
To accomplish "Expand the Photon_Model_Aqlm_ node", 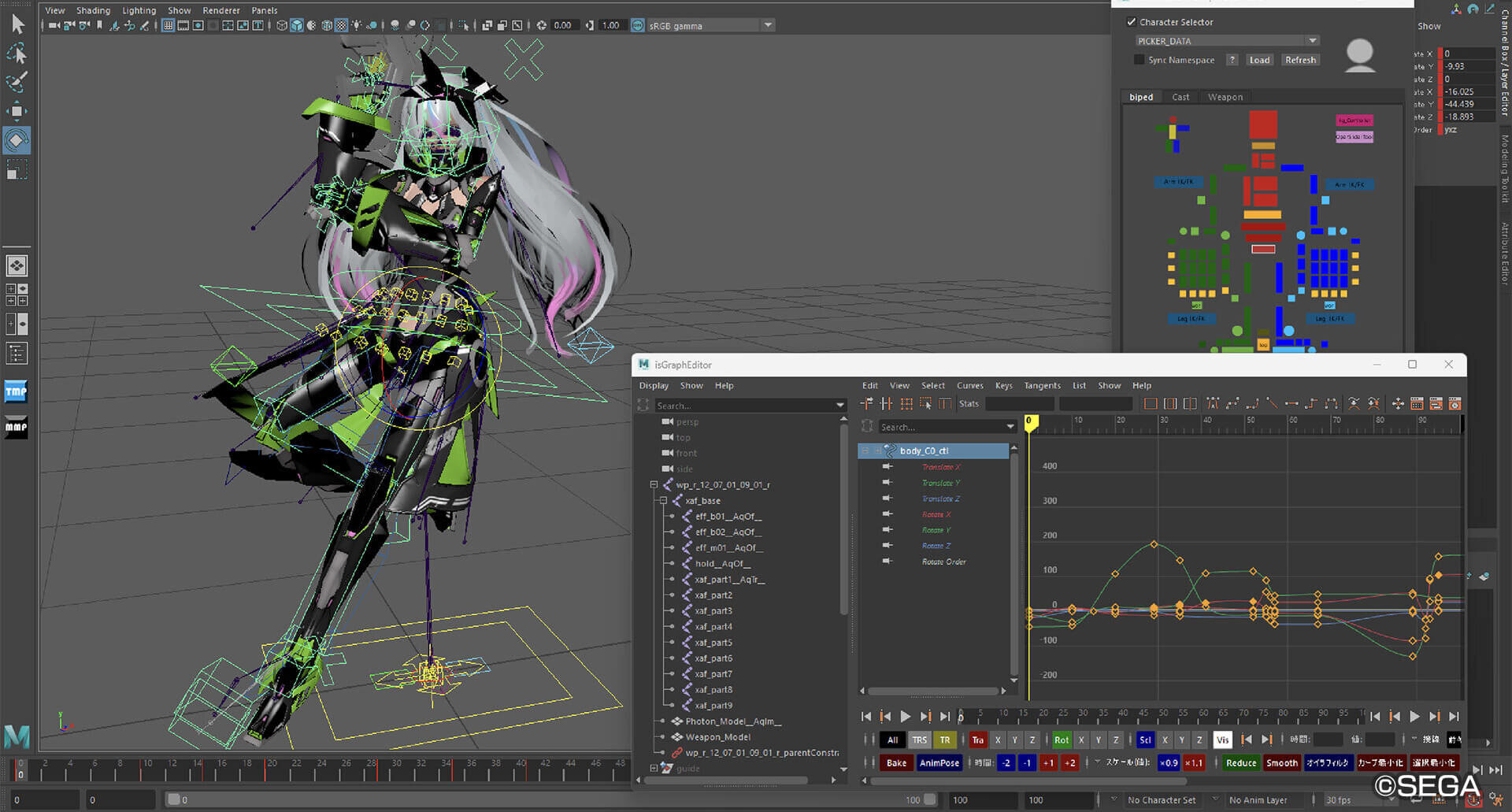I will click(x=663, y=721).
